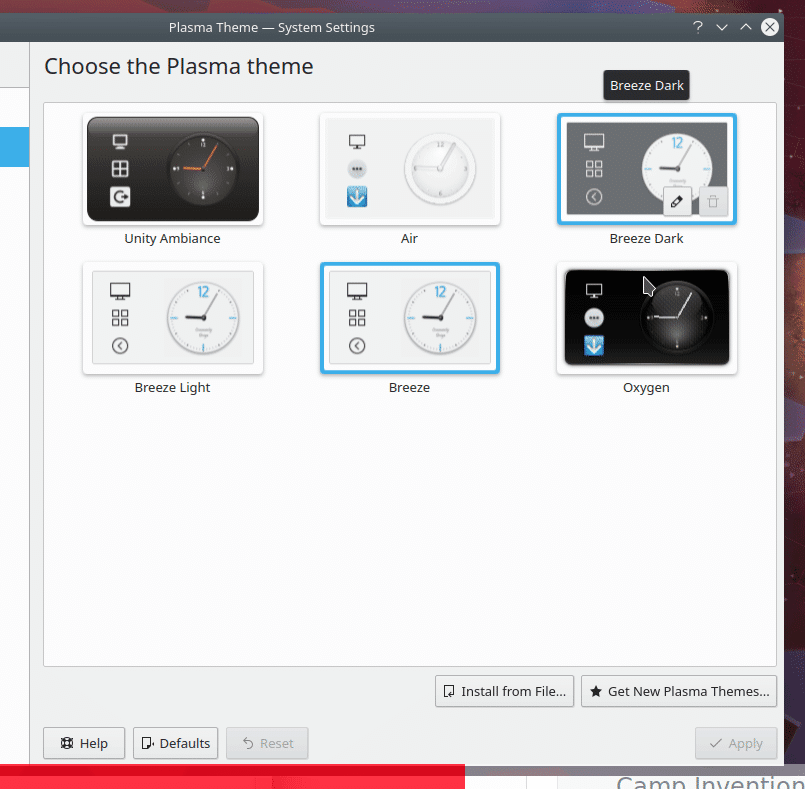Screen dimensions: 805x789
Task: Click the Apply button
Action: coord(736,743)
